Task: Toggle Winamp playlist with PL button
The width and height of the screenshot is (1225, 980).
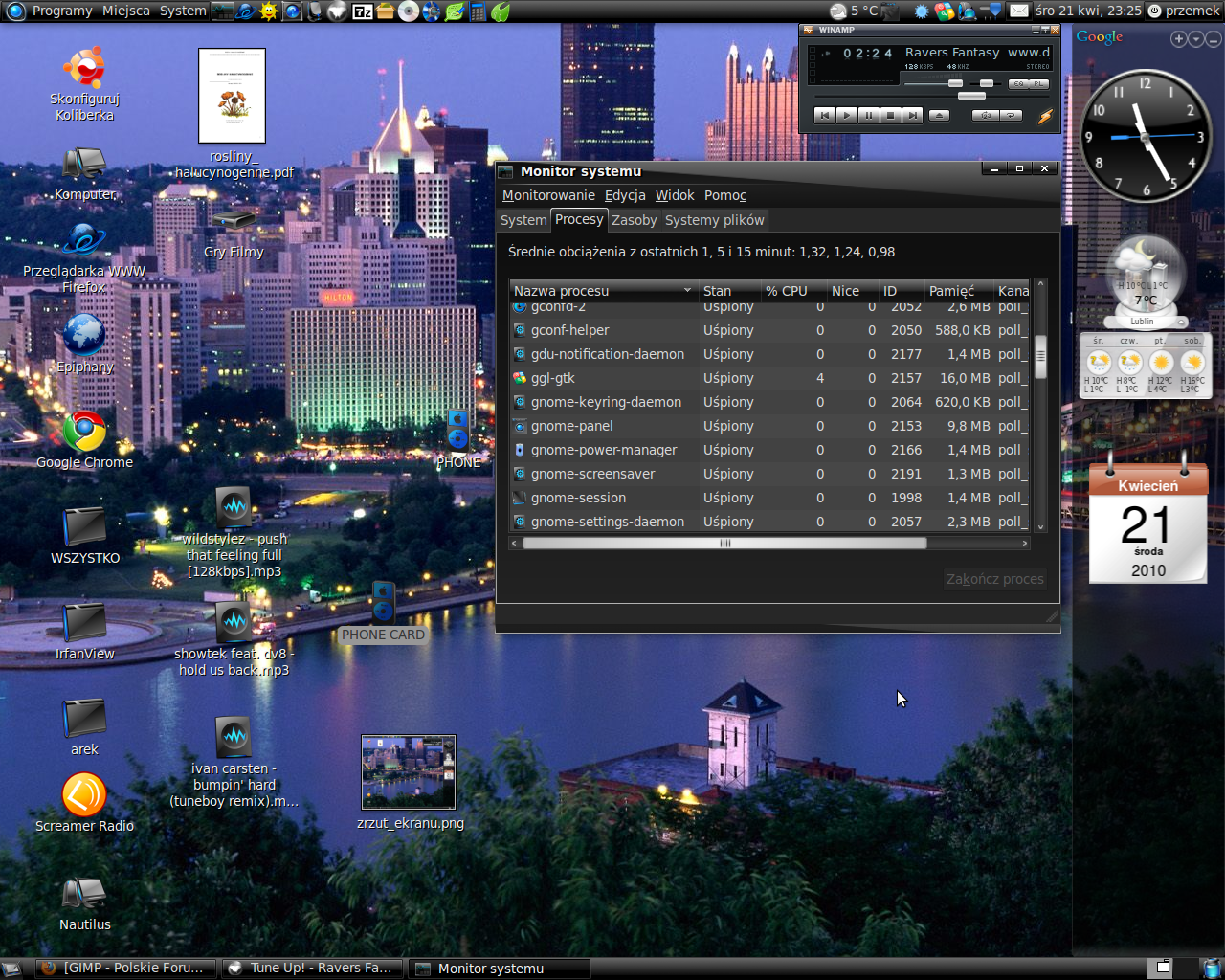Action: pos(1038,84)
